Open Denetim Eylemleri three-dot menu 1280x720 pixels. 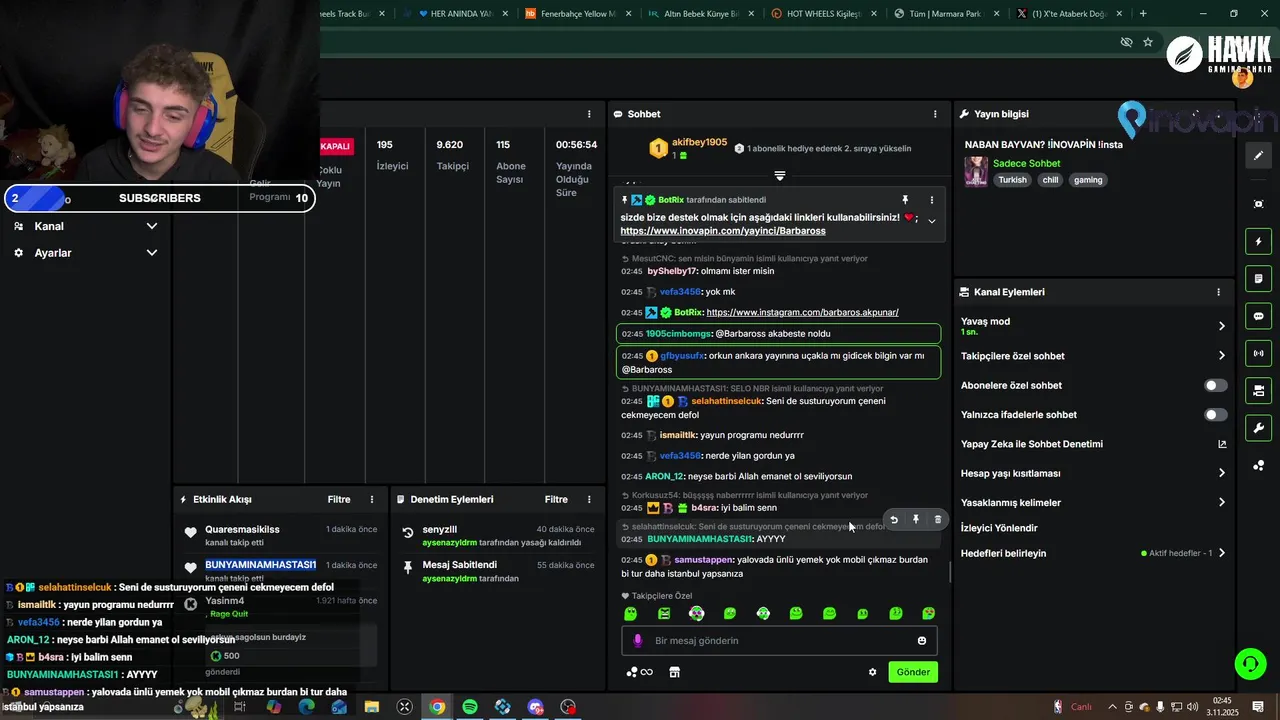(589, 499)
